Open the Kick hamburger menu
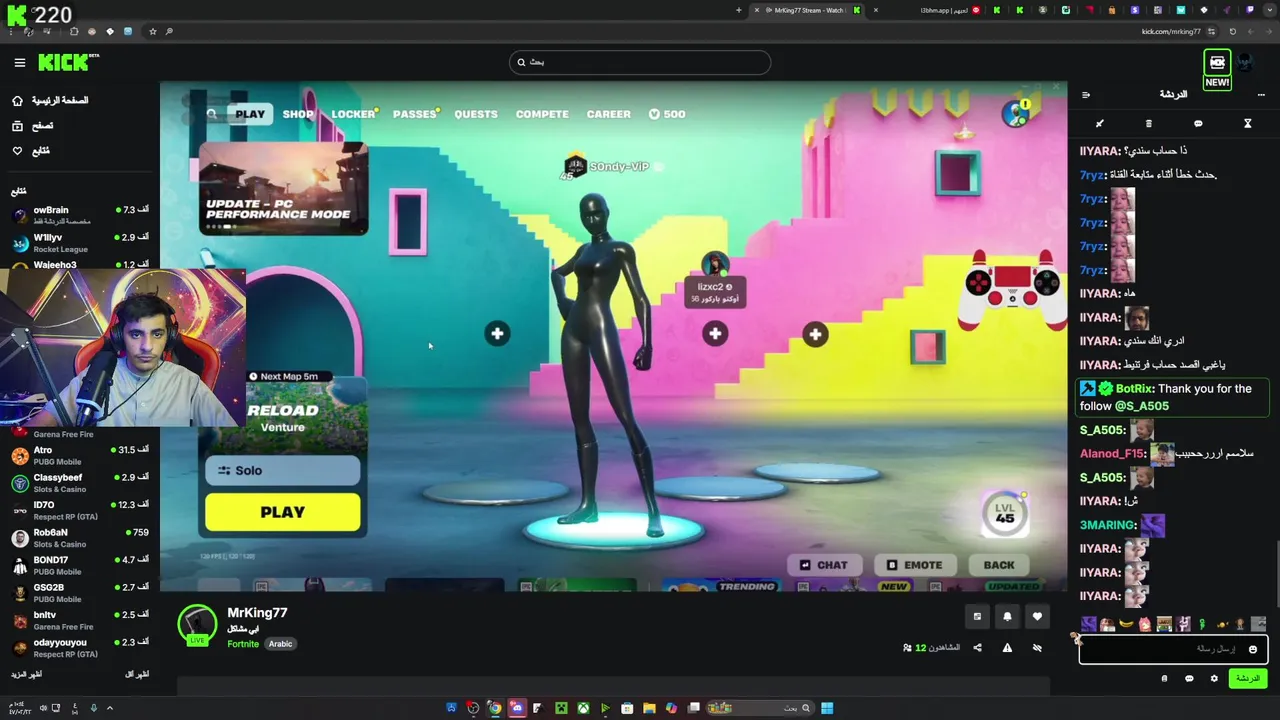The image size is (1280, 720). pyautogui.click(x=19, y=62)
